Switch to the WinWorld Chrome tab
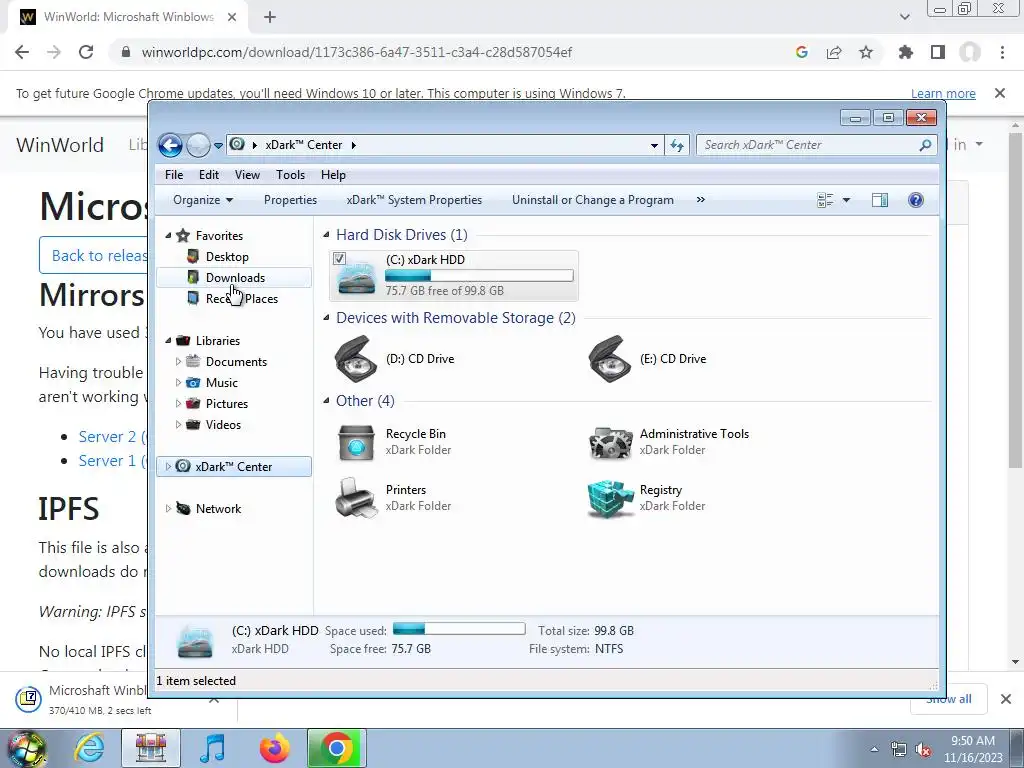Viewport: 1024px width, 768px height. (x=128, y=18)
